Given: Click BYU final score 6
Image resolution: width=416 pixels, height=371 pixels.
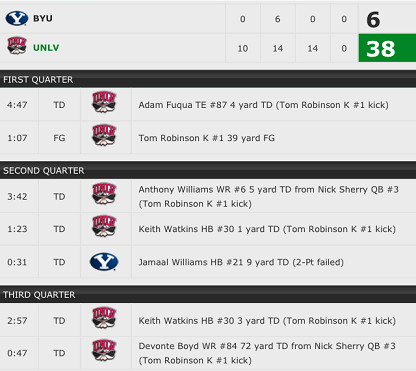Looking at the screenshot, I should [x=373, y=19].
